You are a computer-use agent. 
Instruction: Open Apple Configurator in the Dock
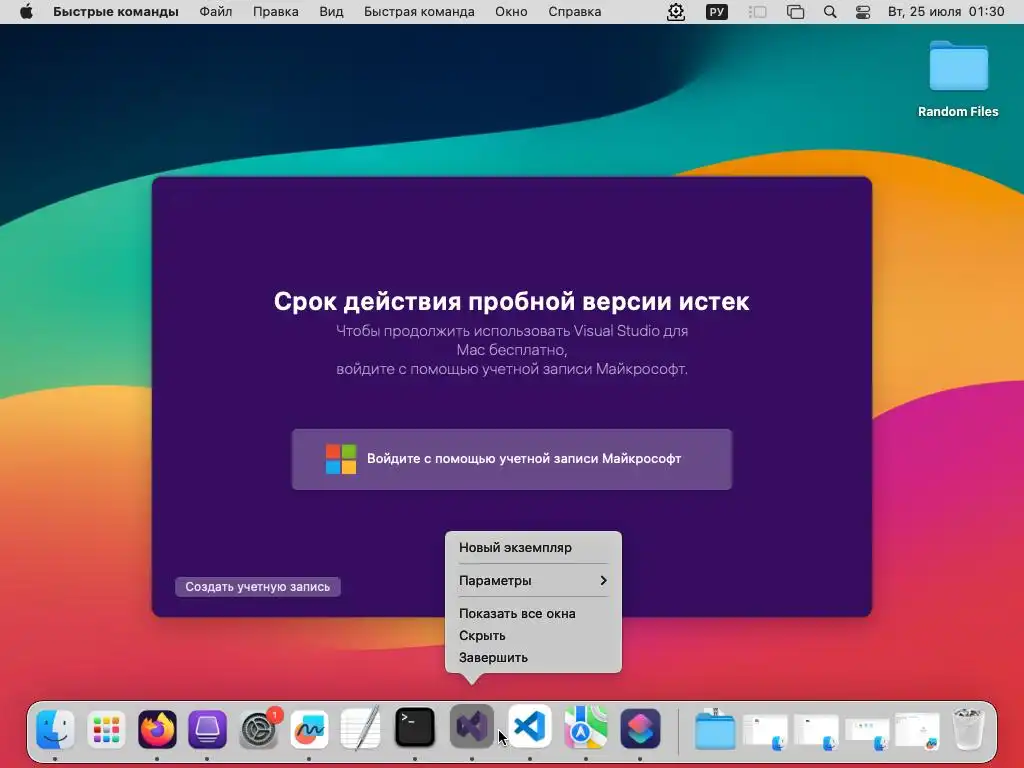point(208,729)
